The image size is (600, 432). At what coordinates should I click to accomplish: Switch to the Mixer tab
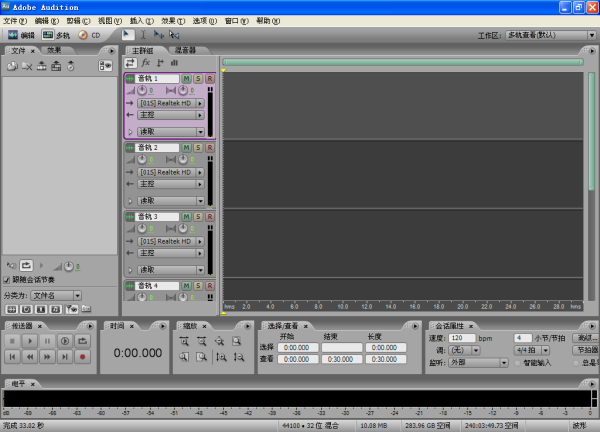[x=185, y=50]
